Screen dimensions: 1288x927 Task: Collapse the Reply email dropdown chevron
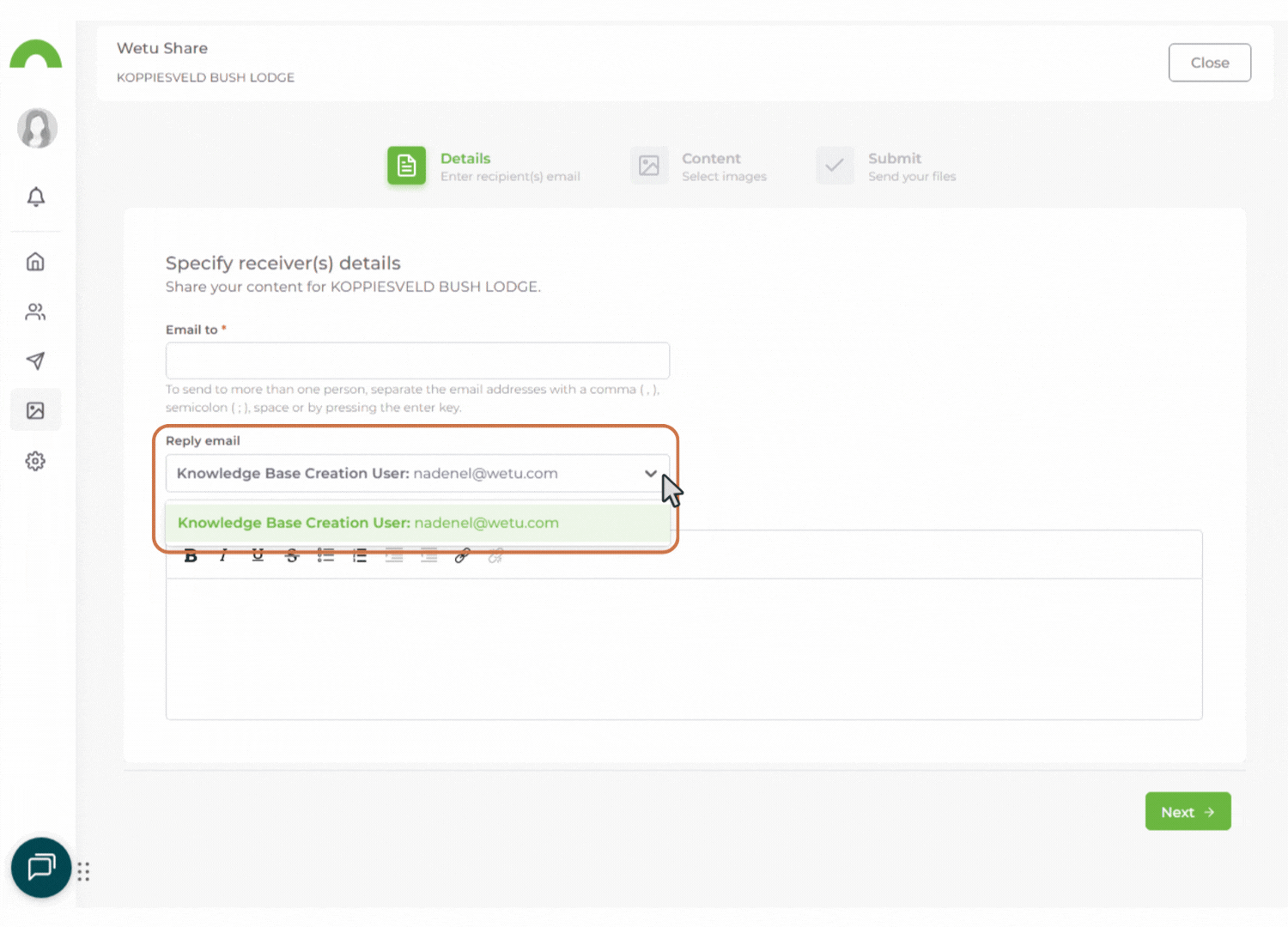tap(650, 474)
